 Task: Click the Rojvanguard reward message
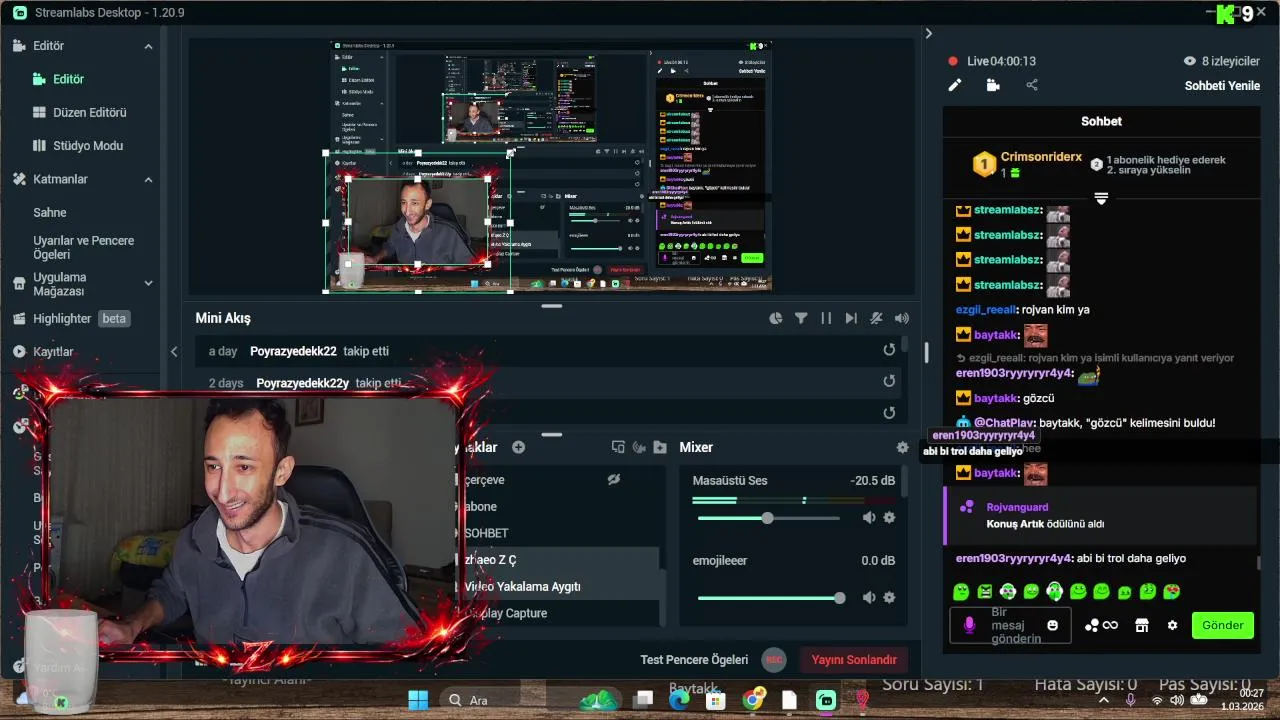[x=1100, y=515]
